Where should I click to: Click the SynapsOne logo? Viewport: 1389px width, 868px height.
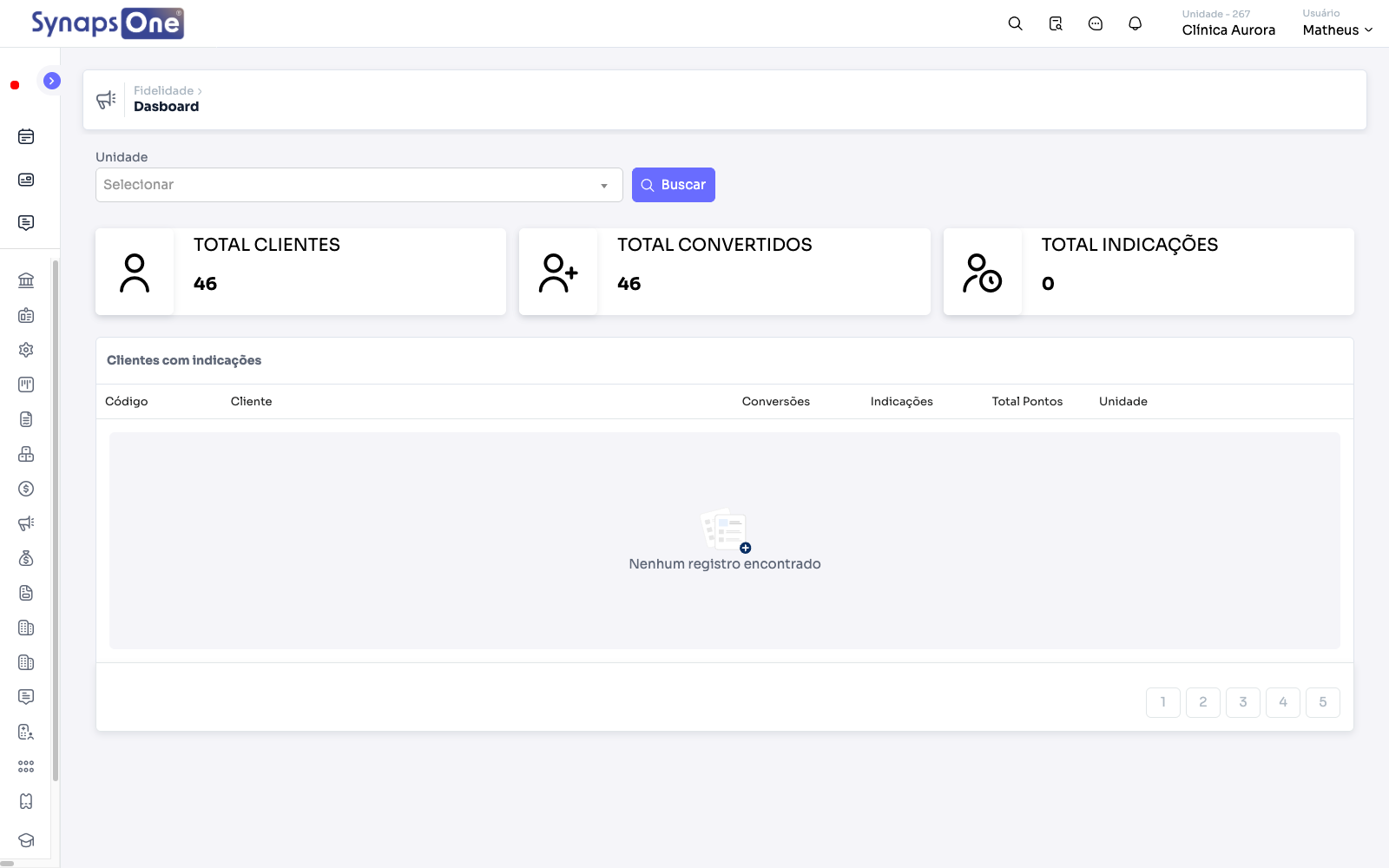coord(108,23)
